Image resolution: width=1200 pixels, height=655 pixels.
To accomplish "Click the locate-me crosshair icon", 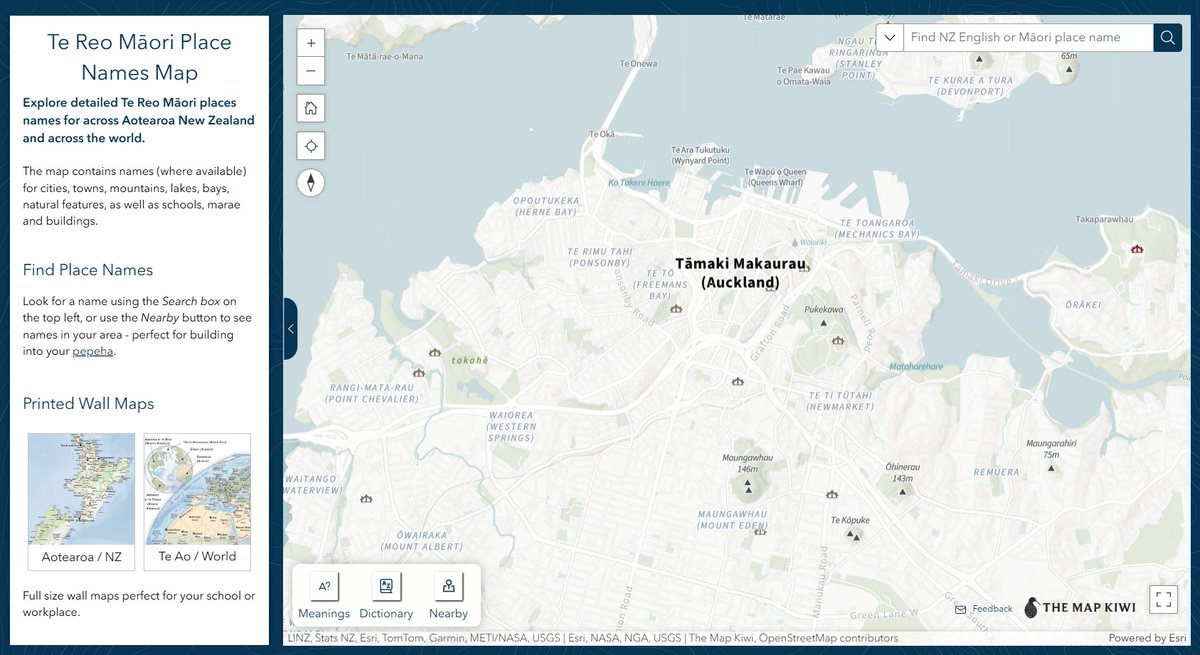I will coord(311,144).
